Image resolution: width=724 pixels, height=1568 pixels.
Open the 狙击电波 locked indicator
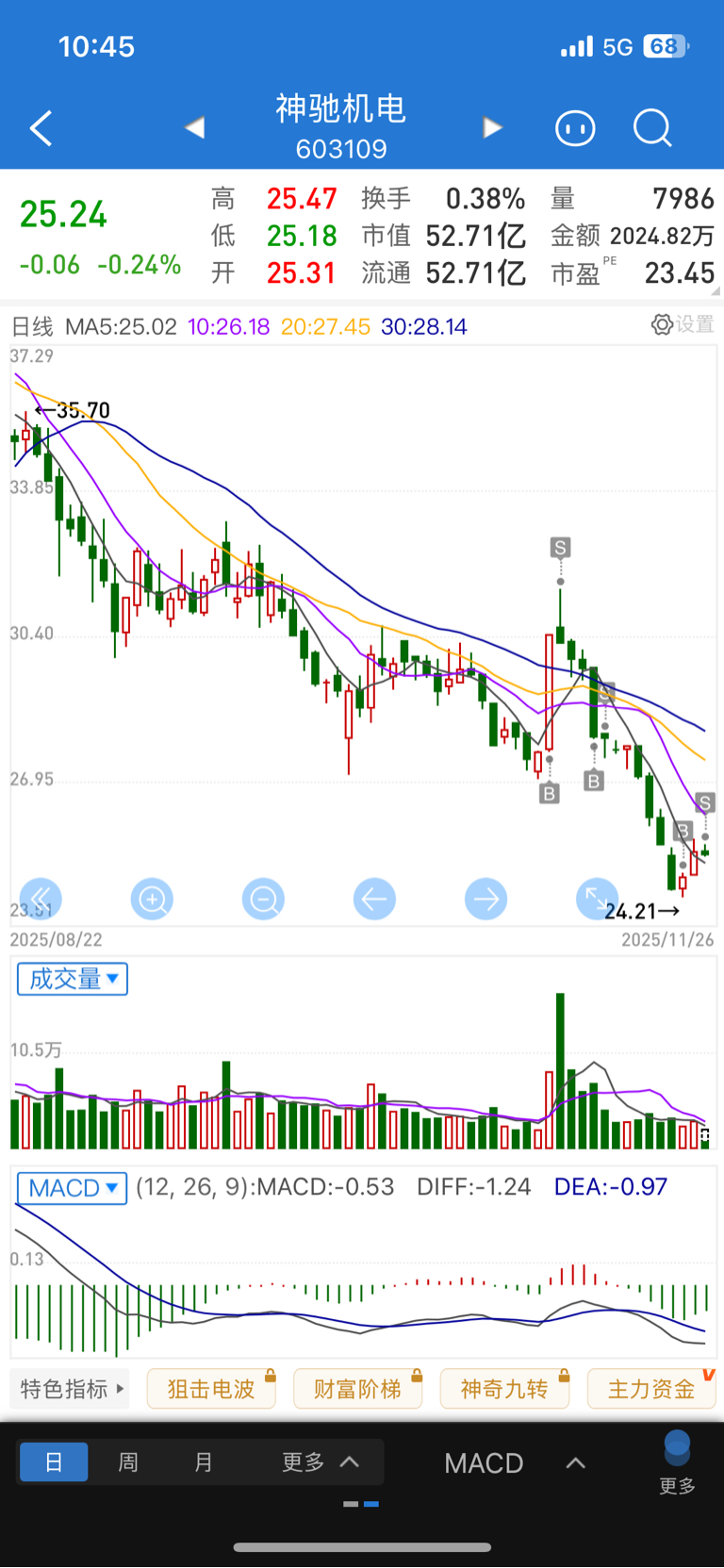(x=211, y=1389)
